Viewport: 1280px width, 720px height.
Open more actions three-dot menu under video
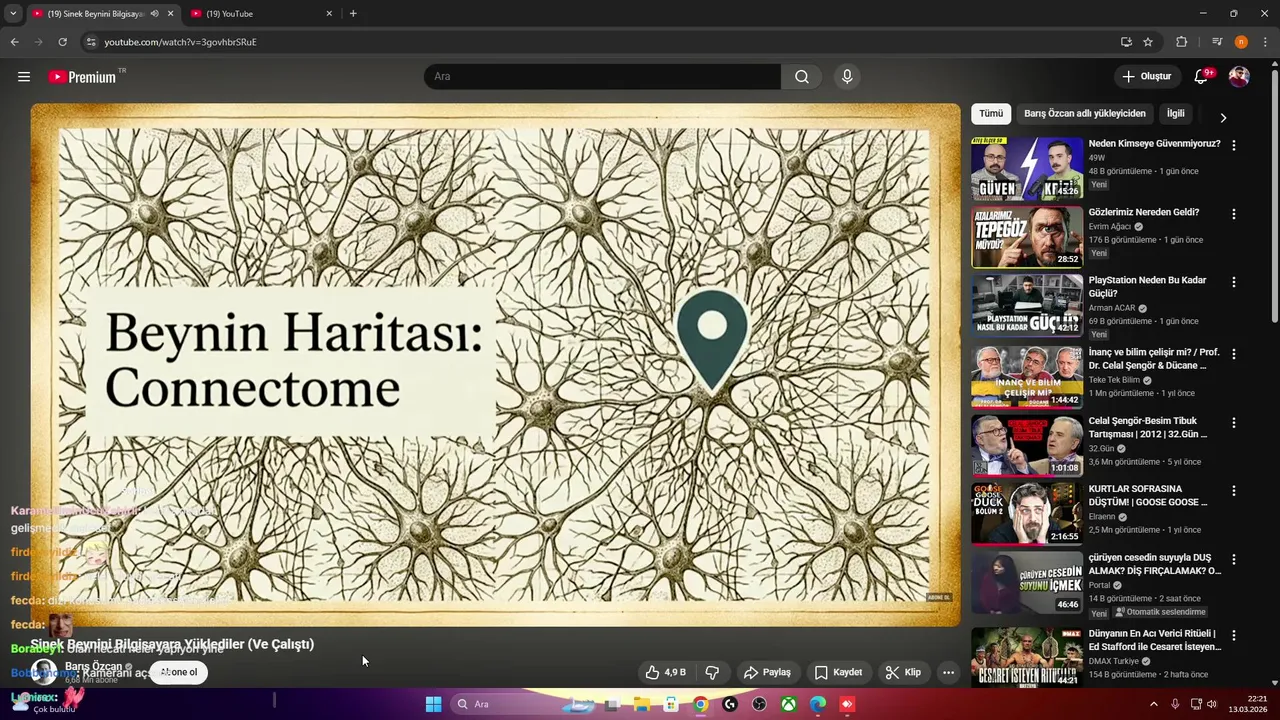(x=948, y=672)
